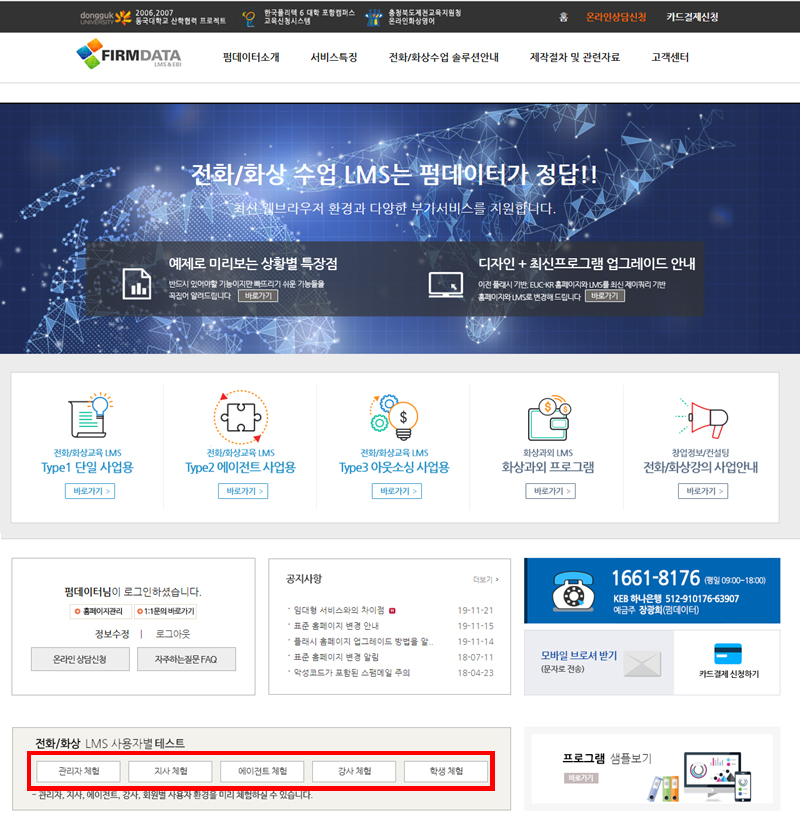Click 온라인상담신청 link in the top bar

(616, 17)
